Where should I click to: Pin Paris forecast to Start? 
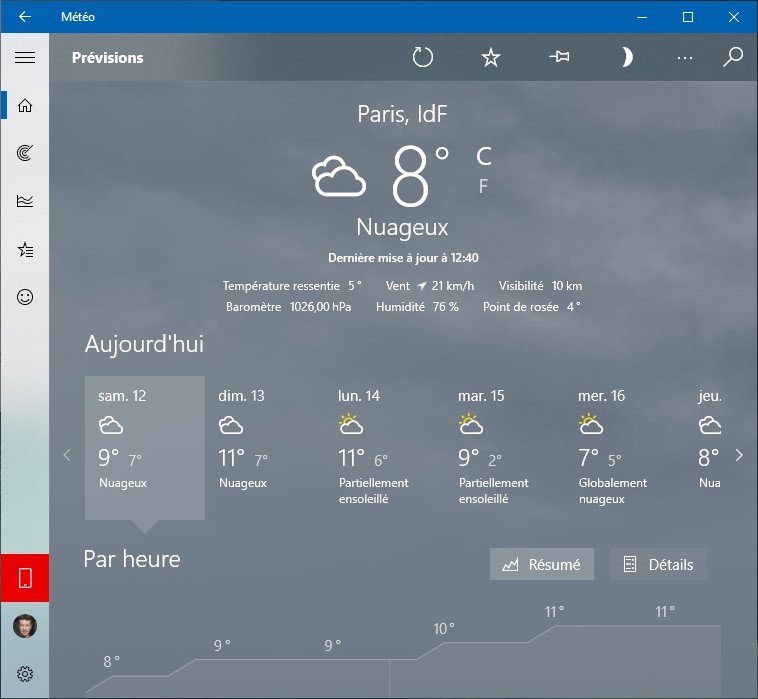tap(559, 58)
